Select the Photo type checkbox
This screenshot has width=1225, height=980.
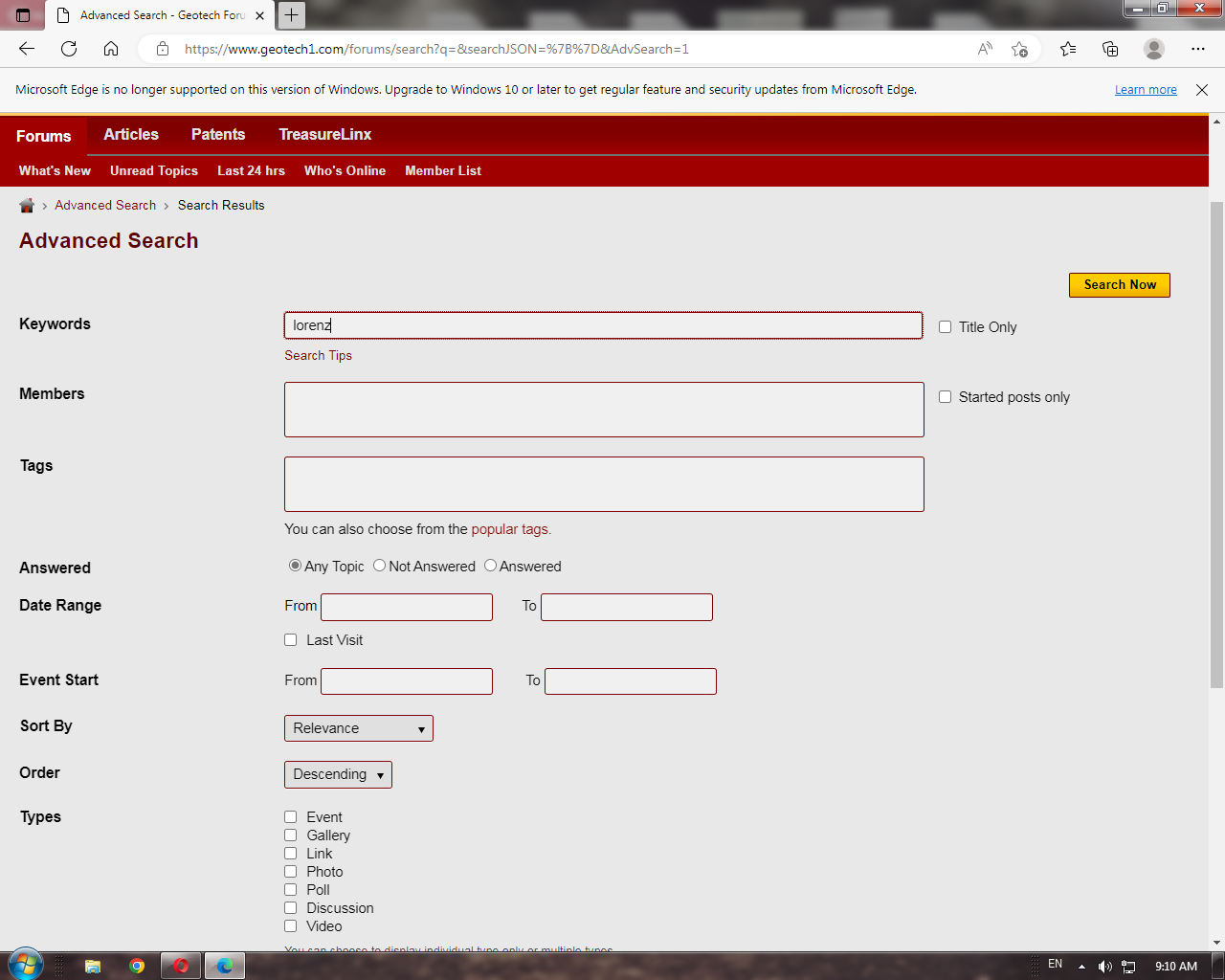point(291,872)
